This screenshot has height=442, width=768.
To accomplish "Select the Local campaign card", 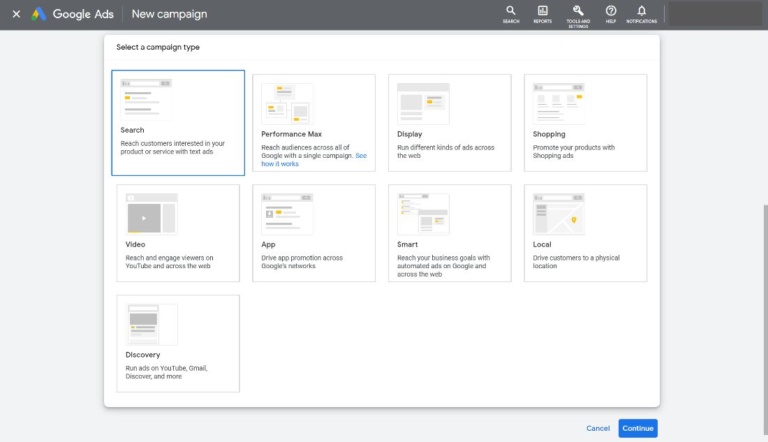I will 585,233.
